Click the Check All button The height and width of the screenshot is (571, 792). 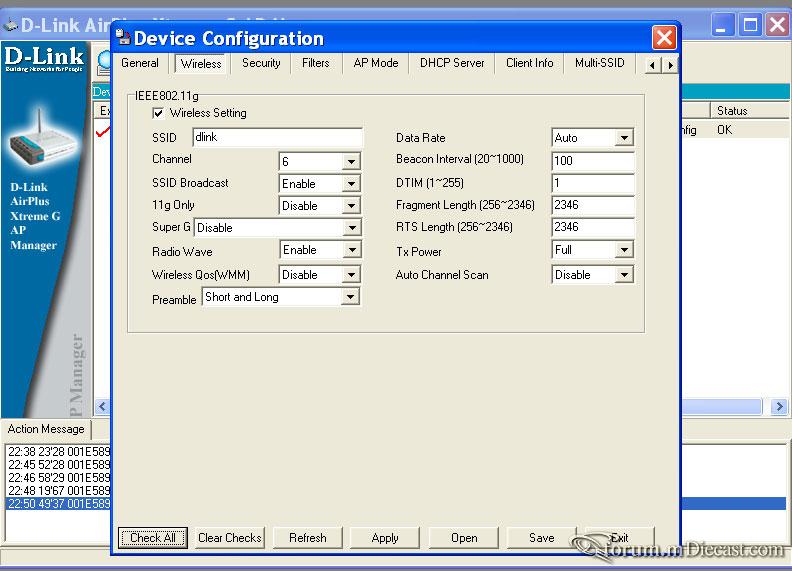point(153,538)
